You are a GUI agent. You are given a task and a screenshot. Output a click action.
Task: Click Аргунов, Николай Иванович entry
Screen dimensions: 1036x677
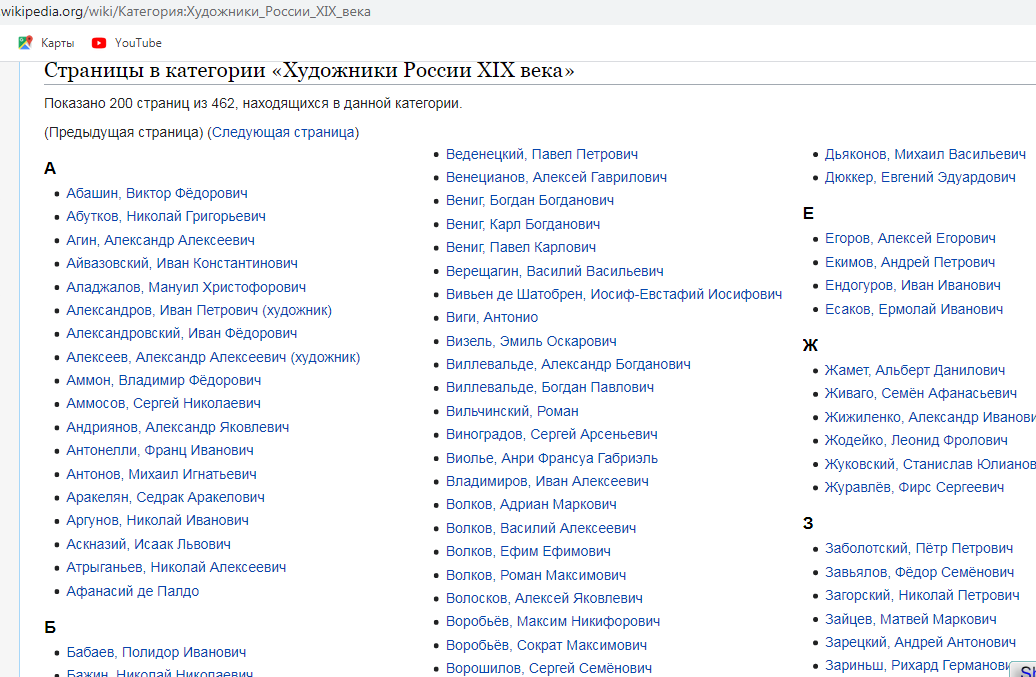(157, 520)
